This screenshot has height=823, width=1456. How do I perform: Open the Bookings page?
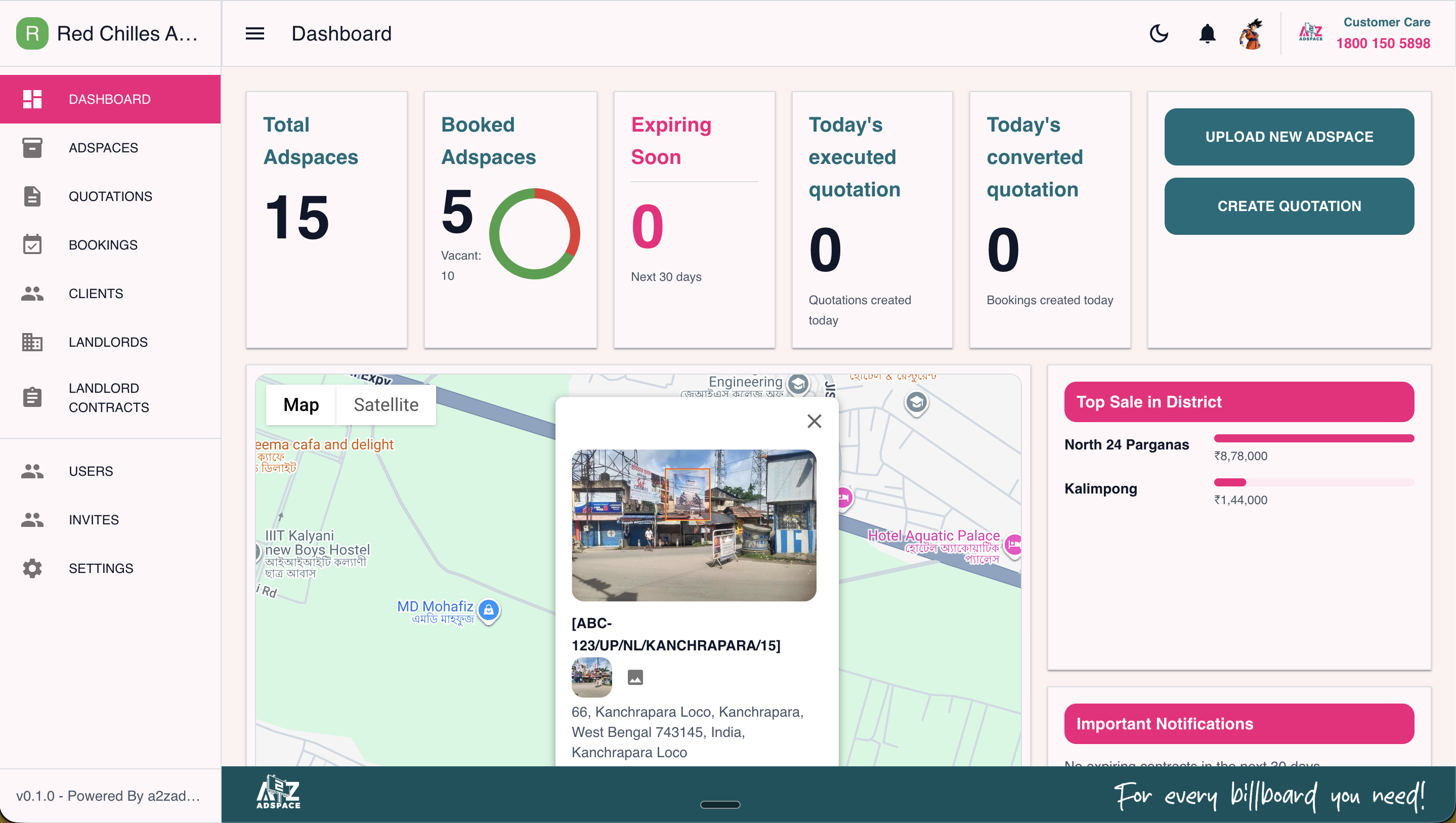[x=103, y=245]
